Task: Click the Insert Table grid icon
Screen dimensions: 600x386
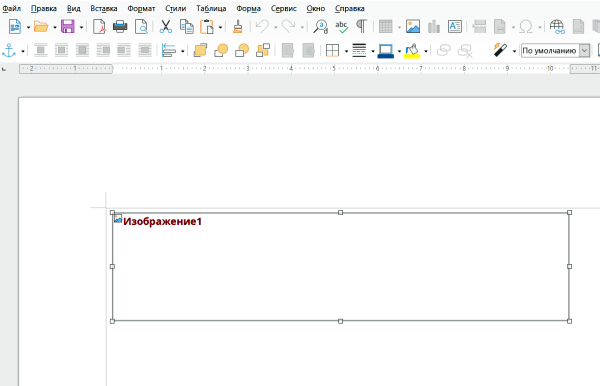Action: pos(385,27)
